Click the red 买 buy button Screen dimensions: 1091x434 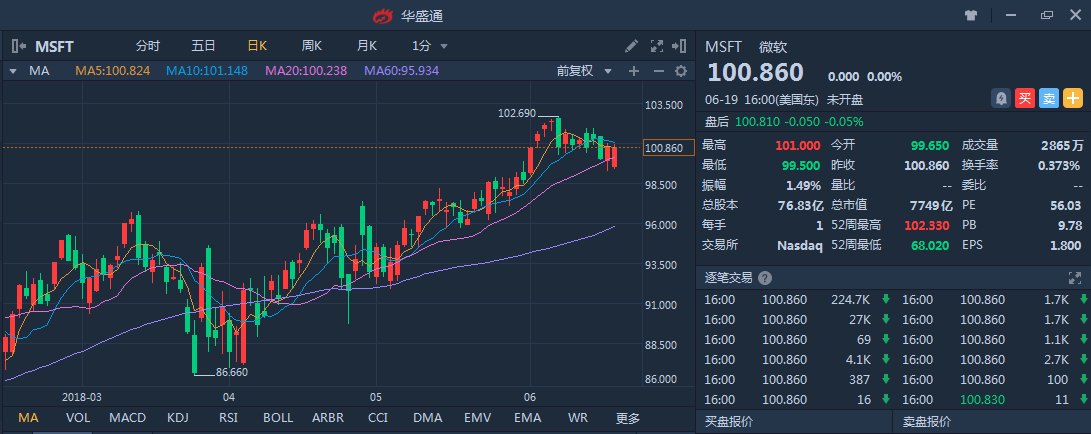1024,99
